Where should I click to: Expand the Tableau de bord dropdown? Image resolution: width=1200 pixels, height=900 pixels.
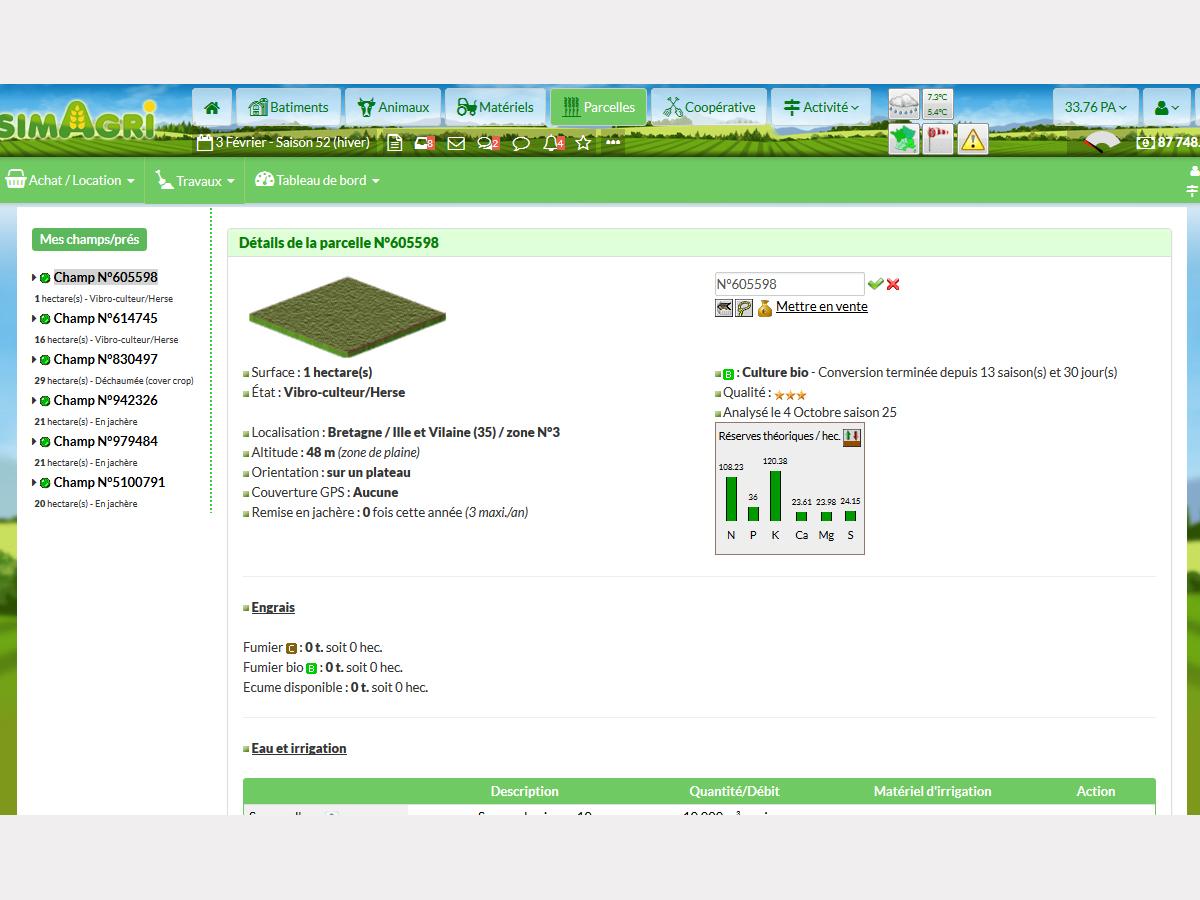(317, 181)
